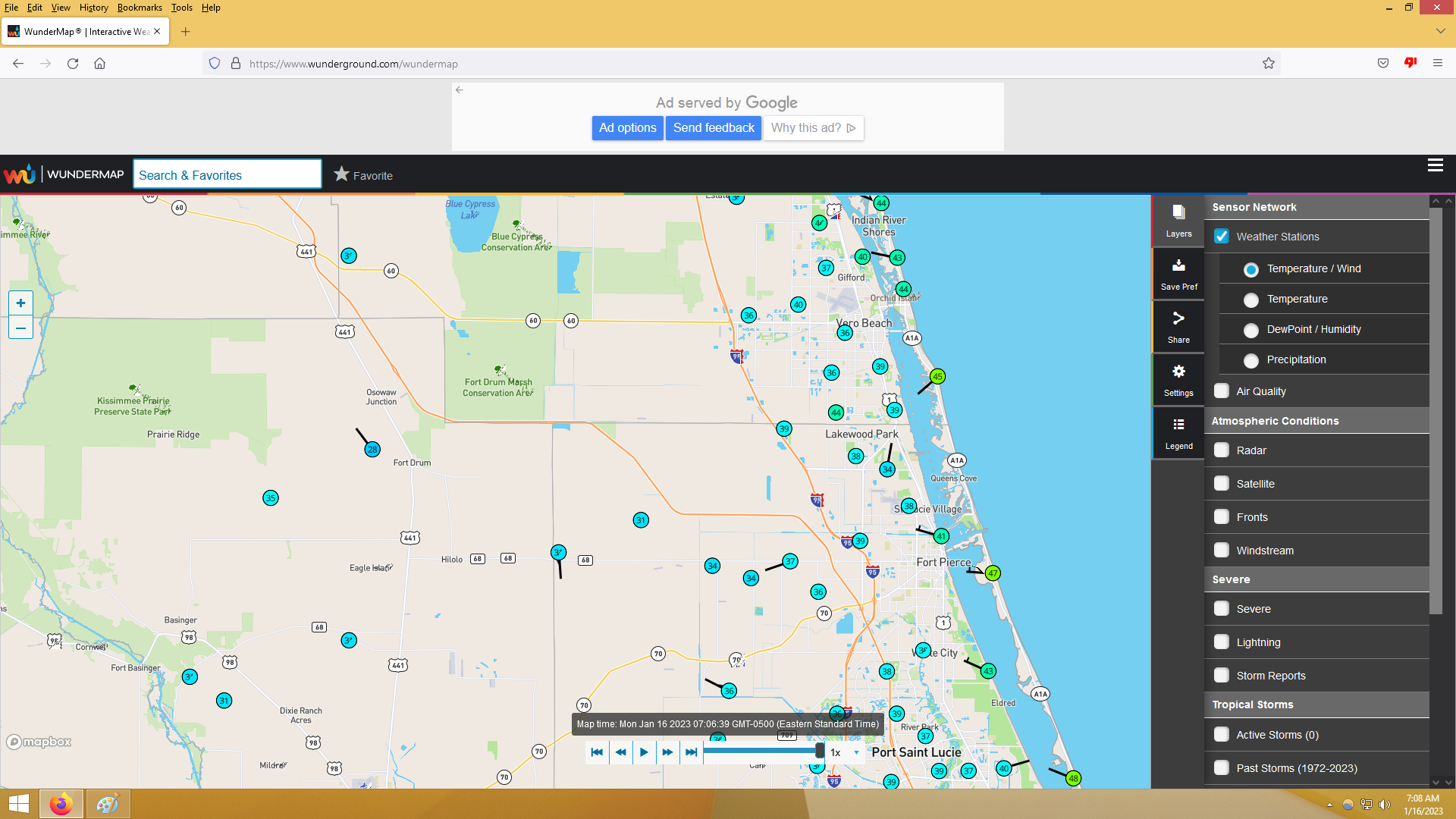
Task: Select the DewPoint / Humidity radio option
Action: click(1251, 330)
